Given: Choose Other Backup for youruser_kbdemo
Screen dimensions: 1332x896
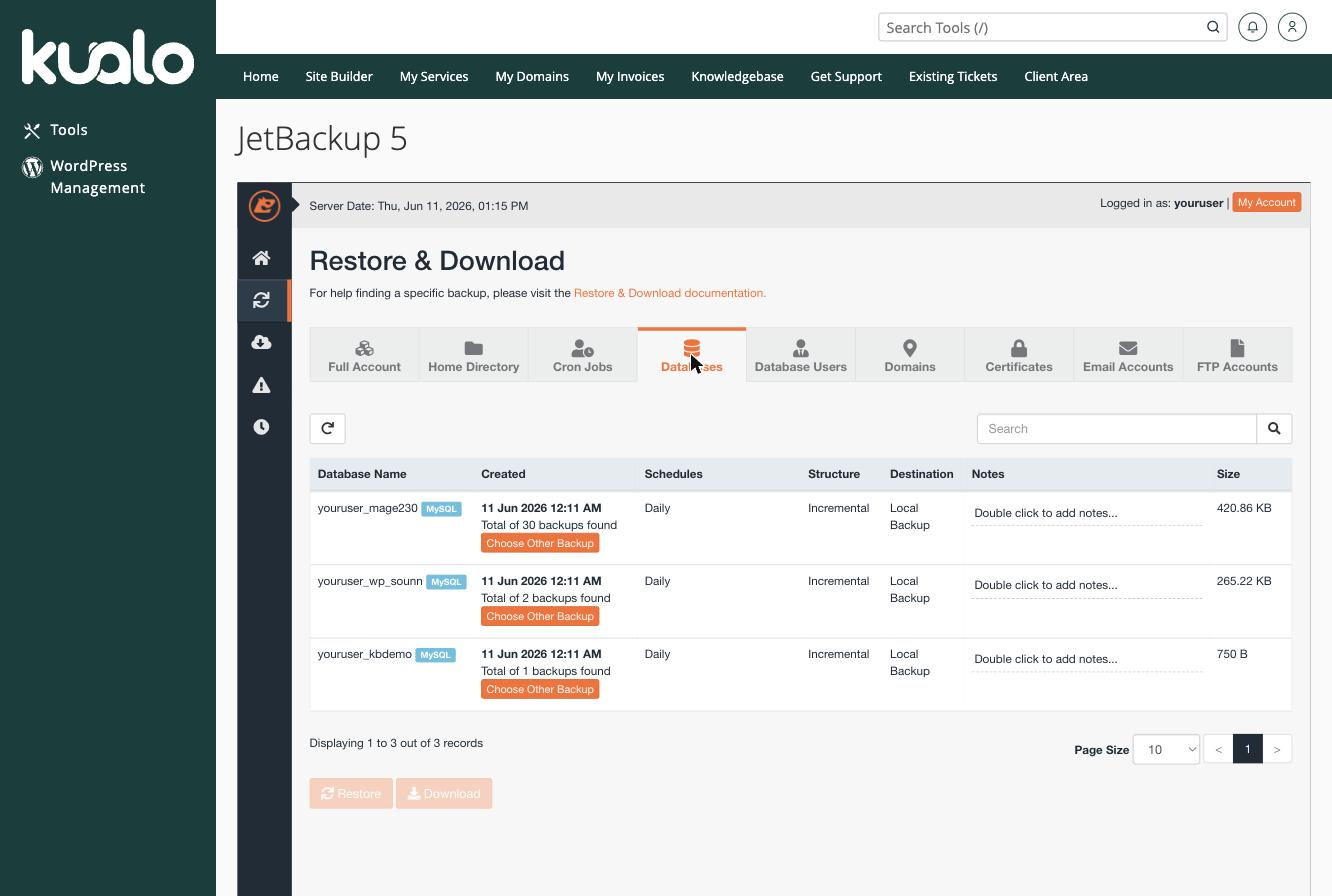Looking at the screenshot, I should click(x=540, y=689).
